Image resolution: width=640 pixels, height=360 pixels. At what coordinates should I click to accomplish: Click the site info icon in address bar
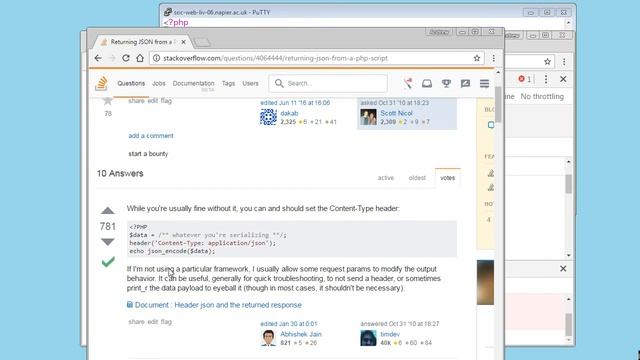coord(156,58)
